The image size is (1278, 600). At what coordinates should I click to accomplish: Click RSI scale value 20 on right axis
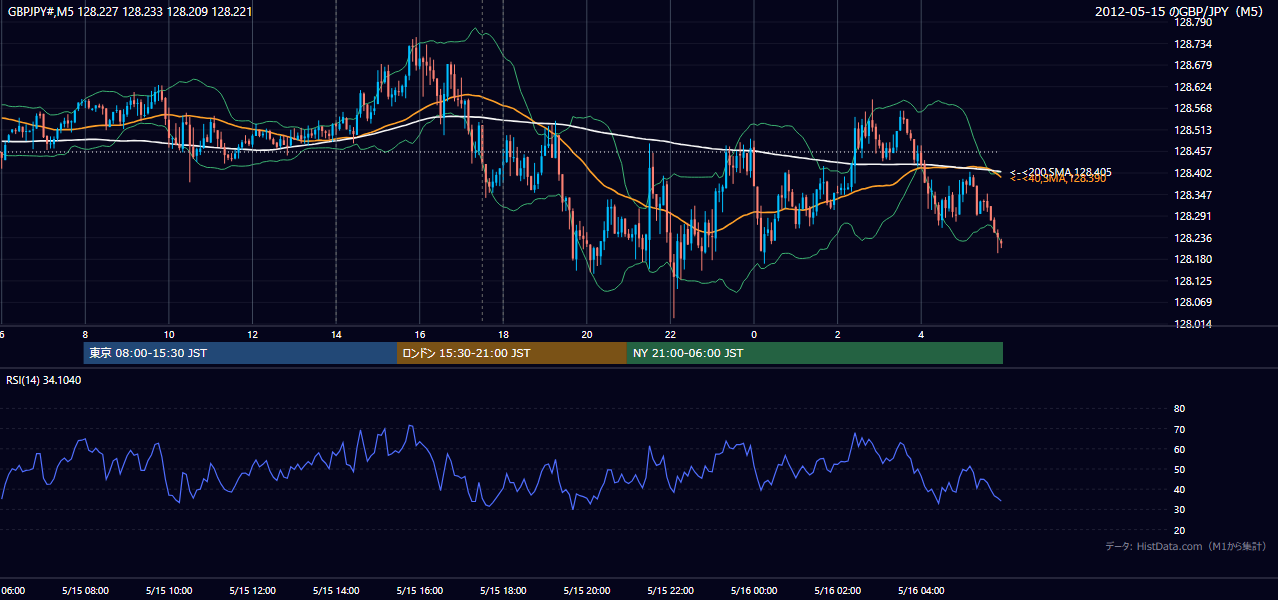click(x=1179, y=531)
